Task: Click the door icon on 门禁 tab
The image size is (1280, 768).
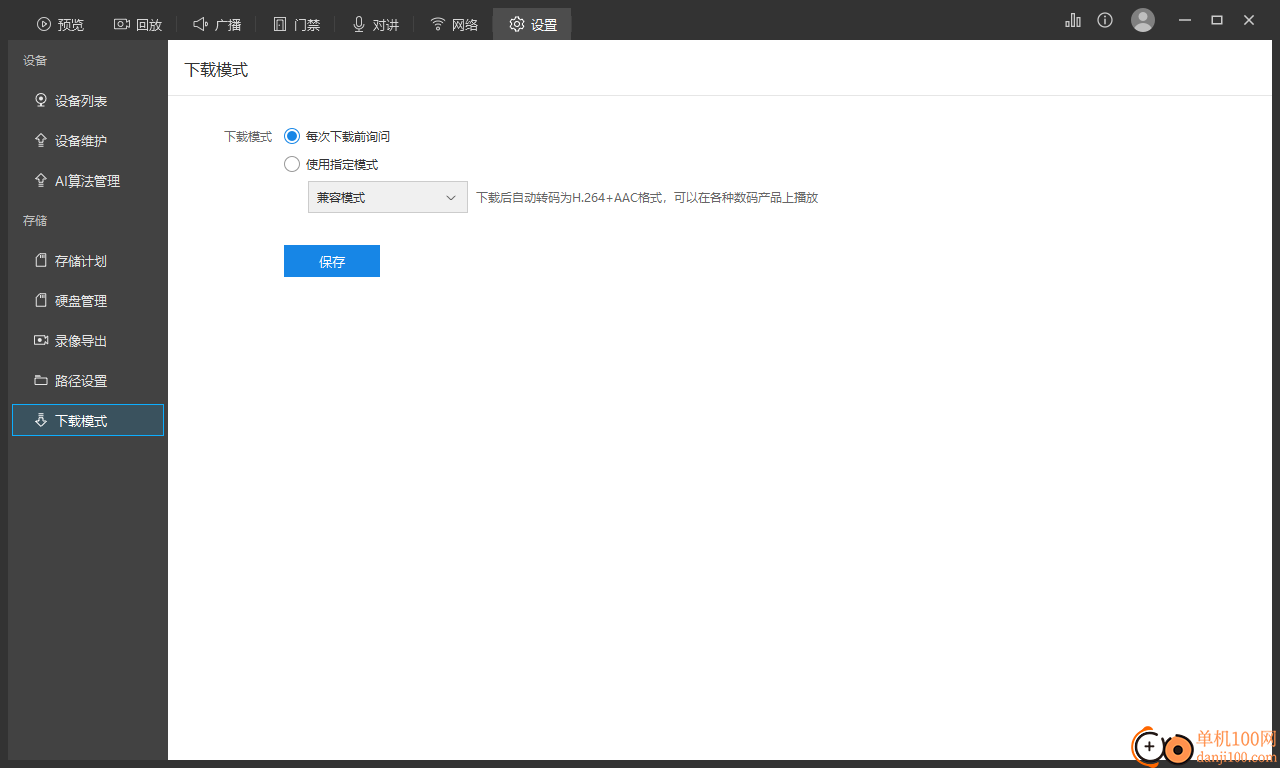Action: [280, 24]
